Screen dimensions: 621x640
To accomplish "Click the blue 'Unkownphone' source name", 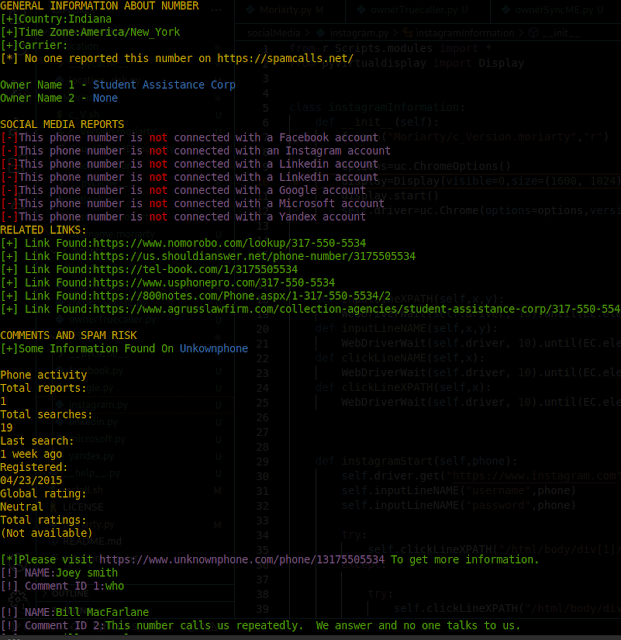I will [x=214, y=349].
